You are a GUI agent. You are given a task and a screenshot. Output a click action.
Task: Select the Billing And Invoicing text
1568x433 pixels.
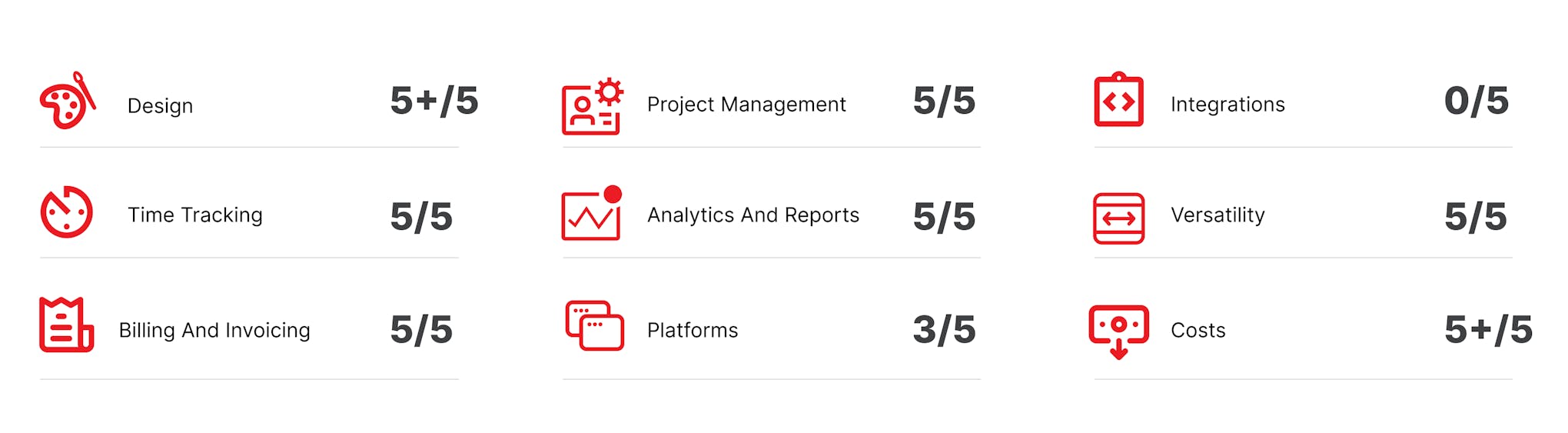tap(214, 330)
